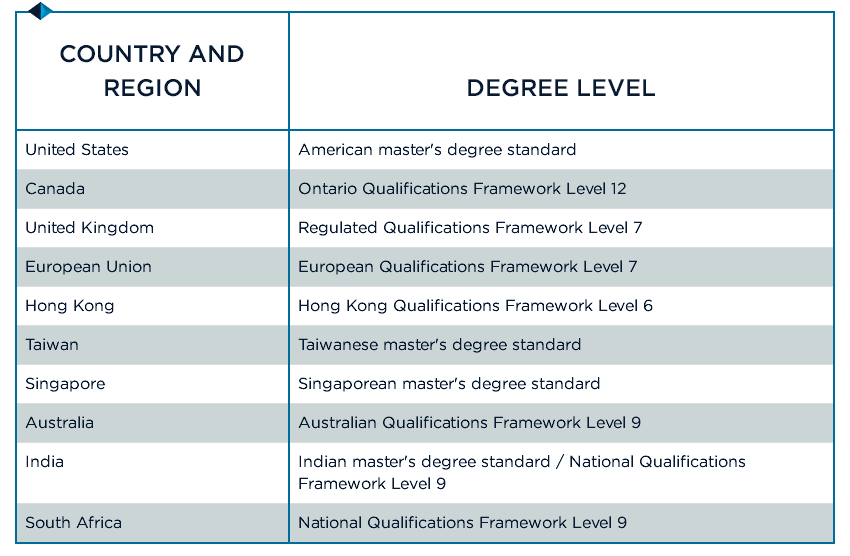Click the European Union cell
850x556 pixels.
tap(89, 267)
